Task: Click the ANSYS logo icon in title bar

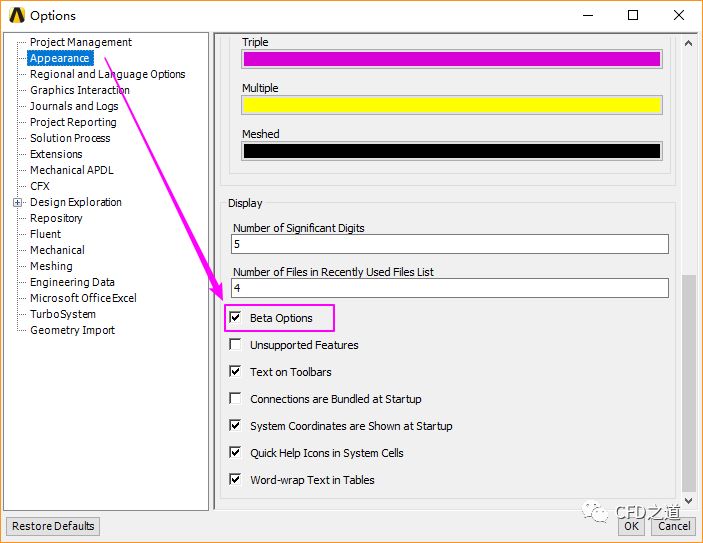Action: tap(17, 15)
